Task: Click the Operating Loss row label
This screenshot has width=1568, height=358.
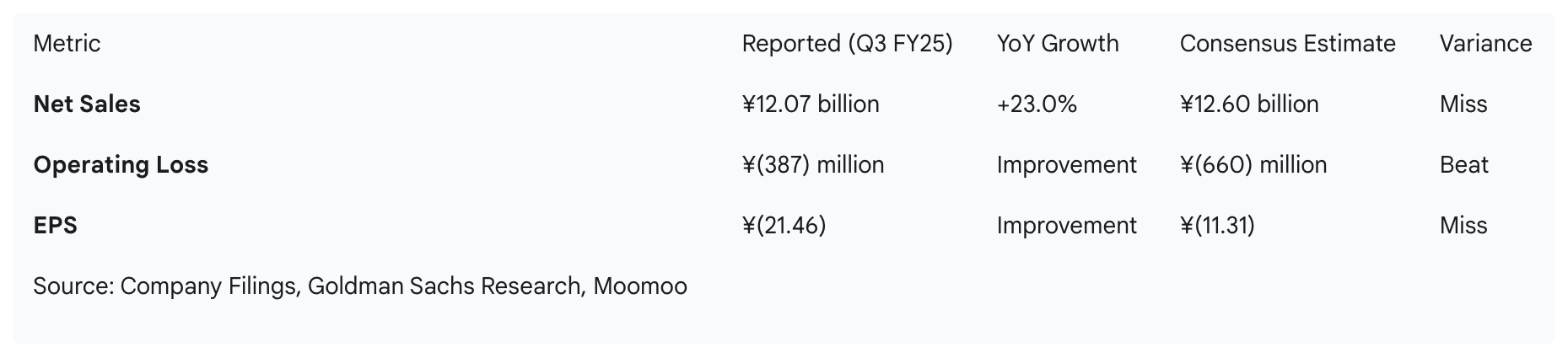Action: click(121, 165)
